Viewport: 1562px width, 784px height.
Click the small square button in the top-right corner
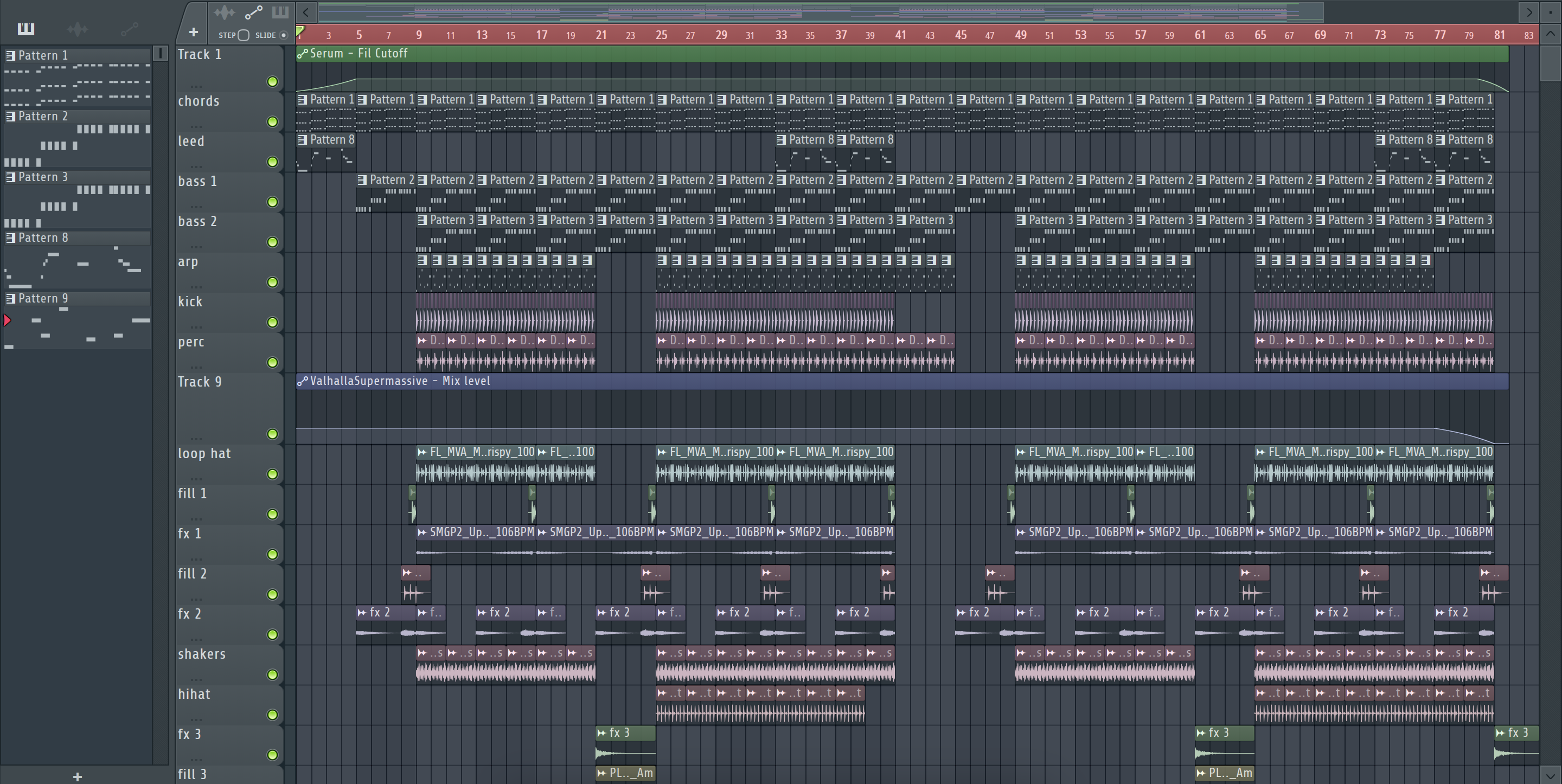(1551, 11)
